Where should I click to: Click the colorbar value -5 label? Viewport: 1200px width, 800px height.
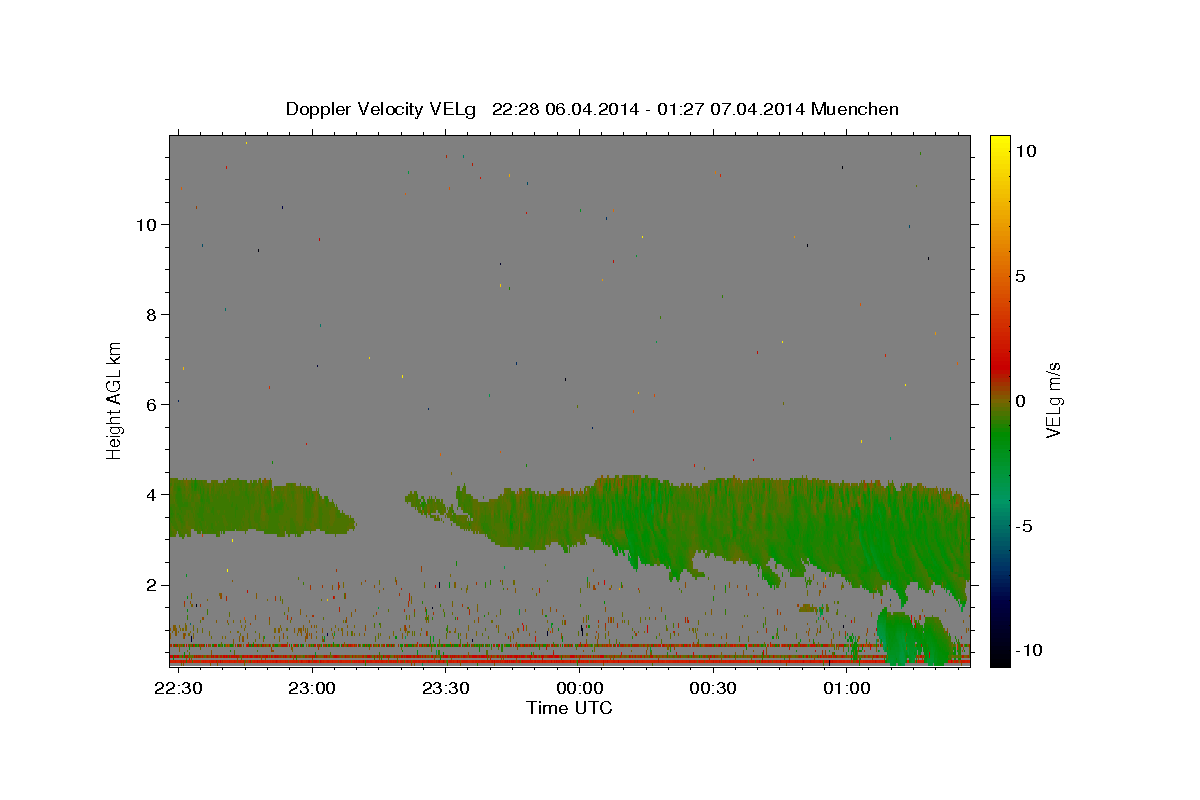click(1022, 526)
